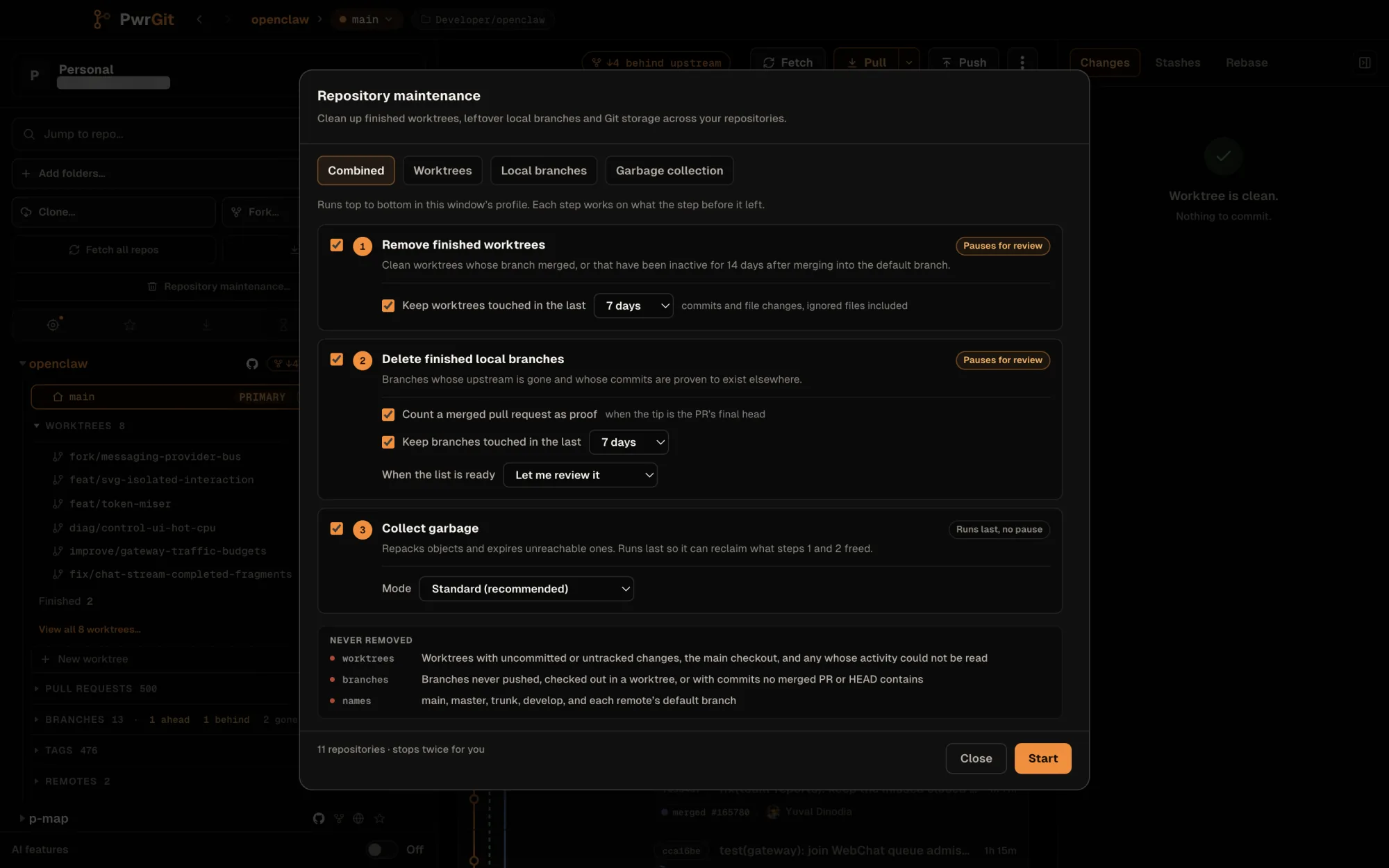Toggle Keep worktrees touched in the last checkbox
The height and width of the screenshot is (868, 1389).
click(388, 306)
